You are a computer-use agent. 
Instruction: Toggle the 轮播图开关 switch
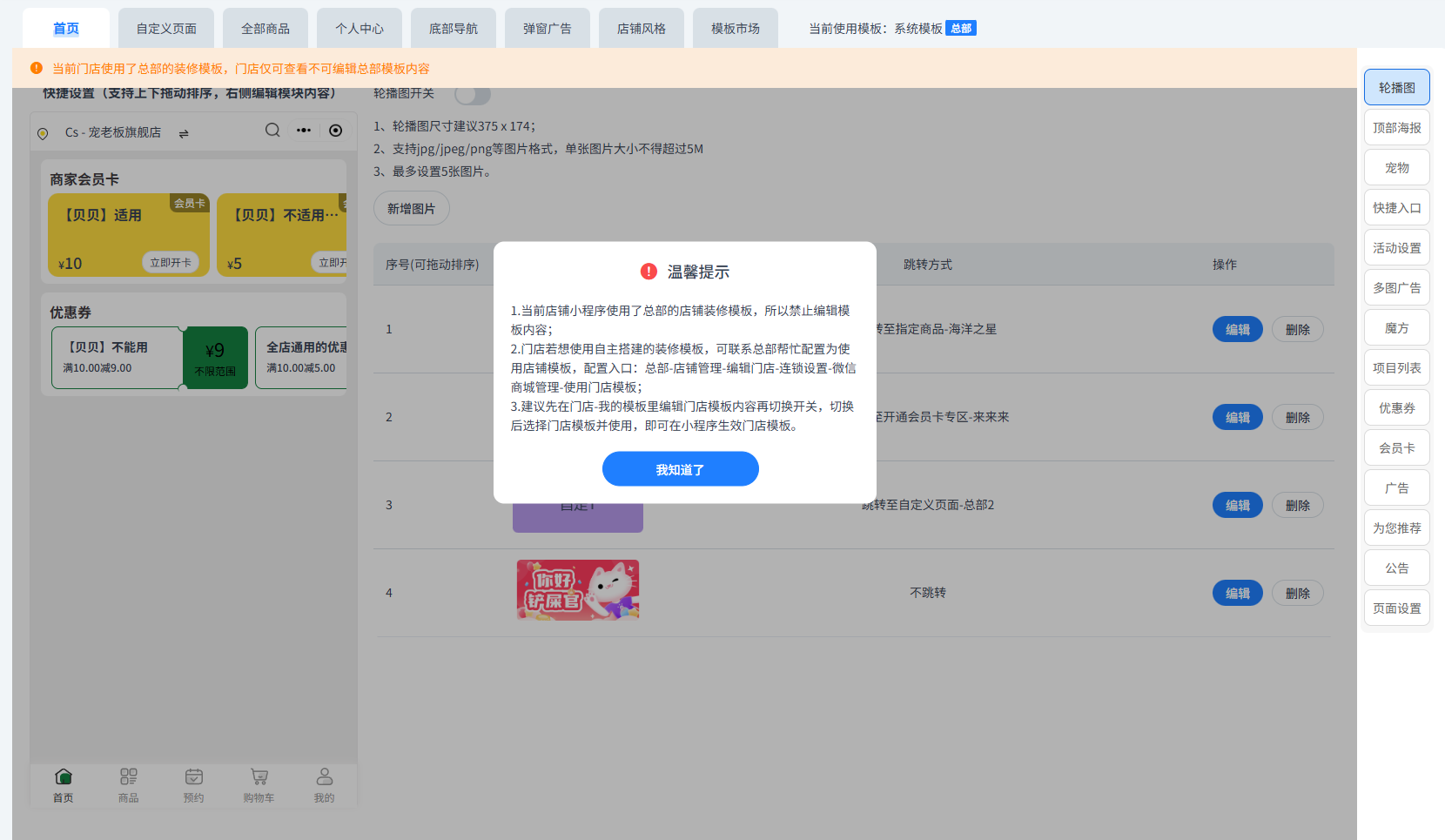pyautogui.click(x=473, y=94)
